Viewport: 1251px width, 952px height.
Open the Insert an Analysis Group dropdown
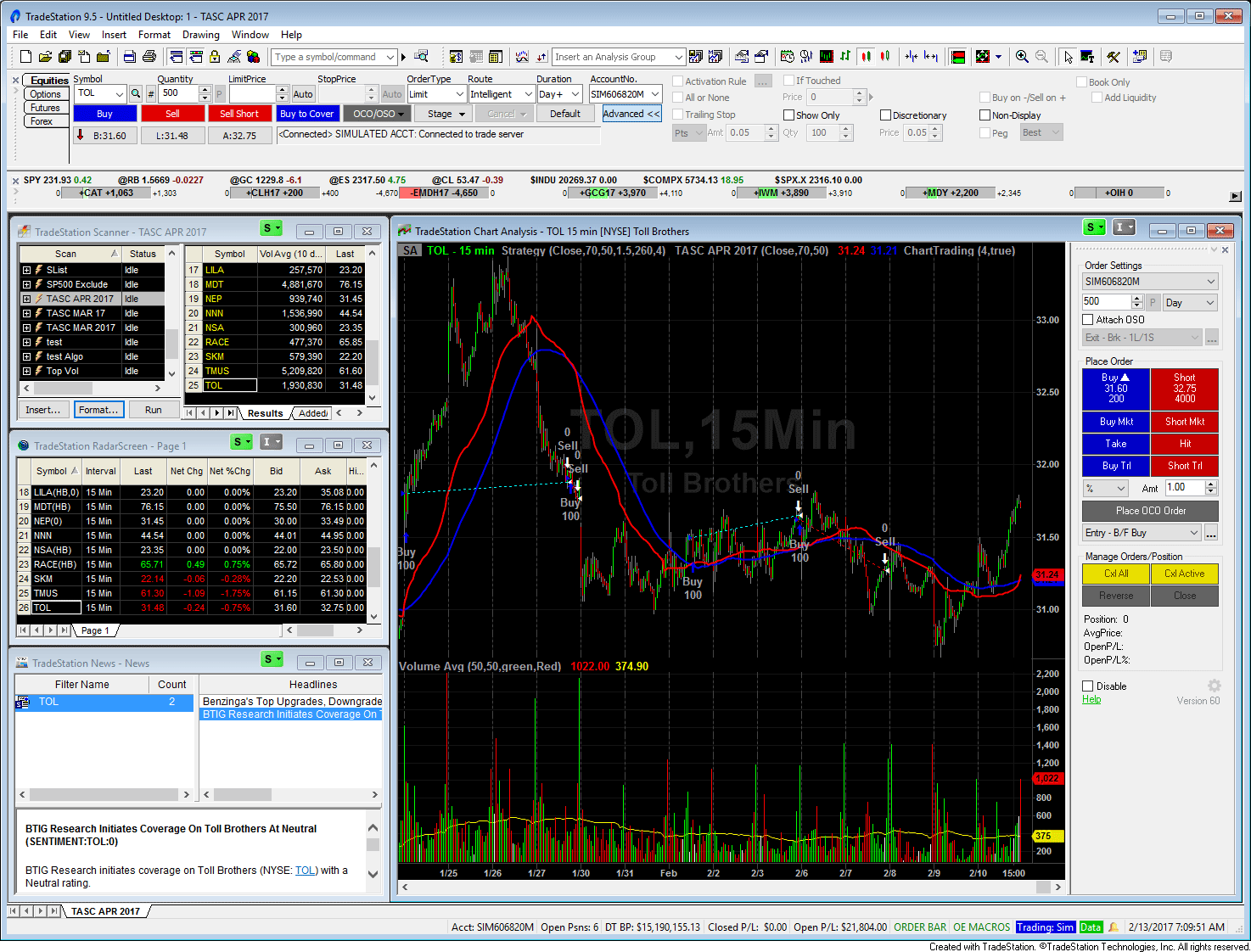618,57
